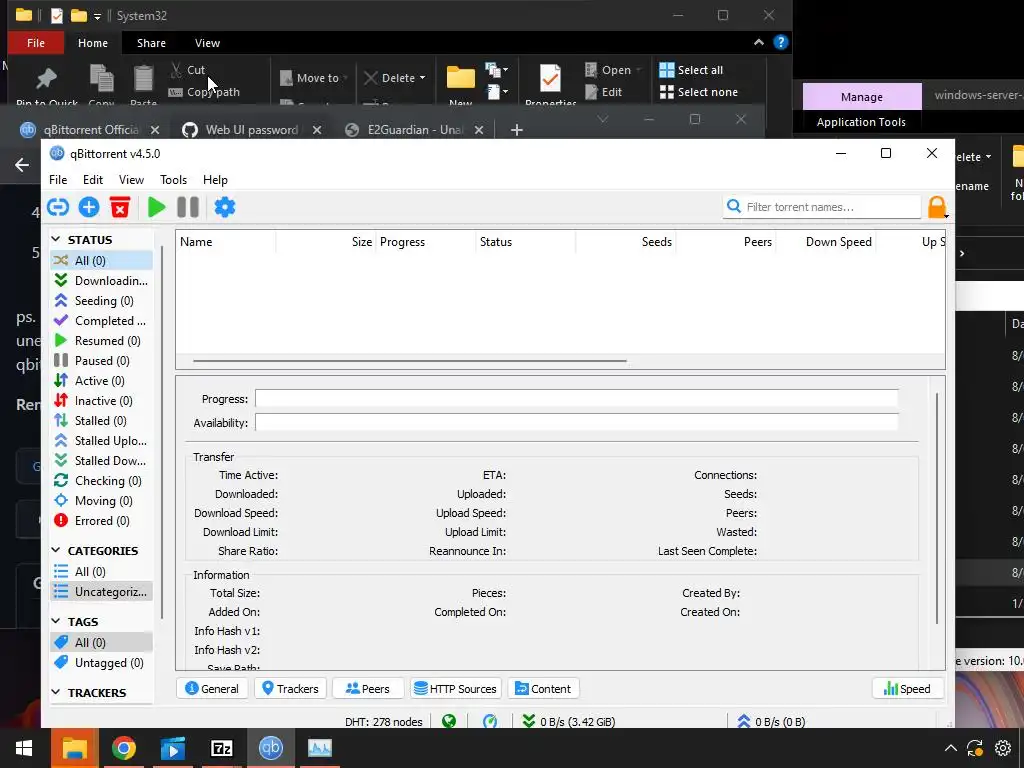Click the red Remove torrent icon
The width and height of the screenshot is (1024, 768).
[x=120, y=207]
